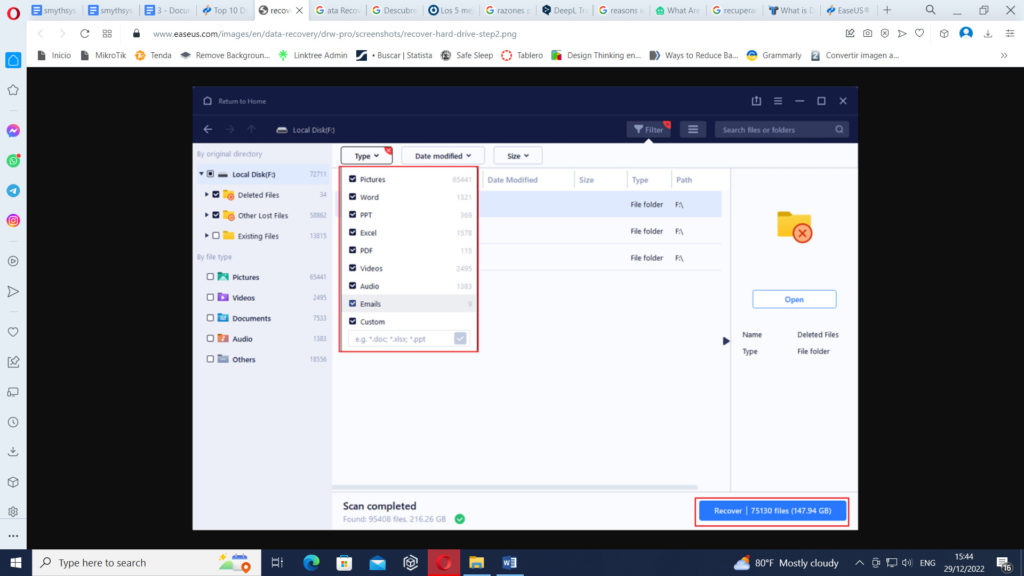Open Opera sidebar downloads icon
Viewport: 1024px width, 576px height.
click(x=13, y=452)
